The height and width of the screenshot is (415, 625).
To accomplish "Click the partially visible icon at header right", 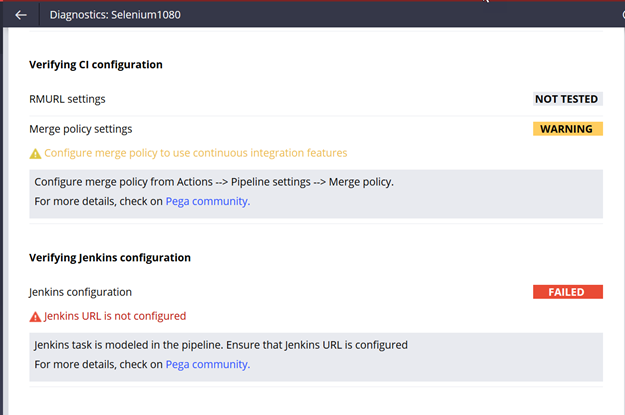I will point(621,15).
